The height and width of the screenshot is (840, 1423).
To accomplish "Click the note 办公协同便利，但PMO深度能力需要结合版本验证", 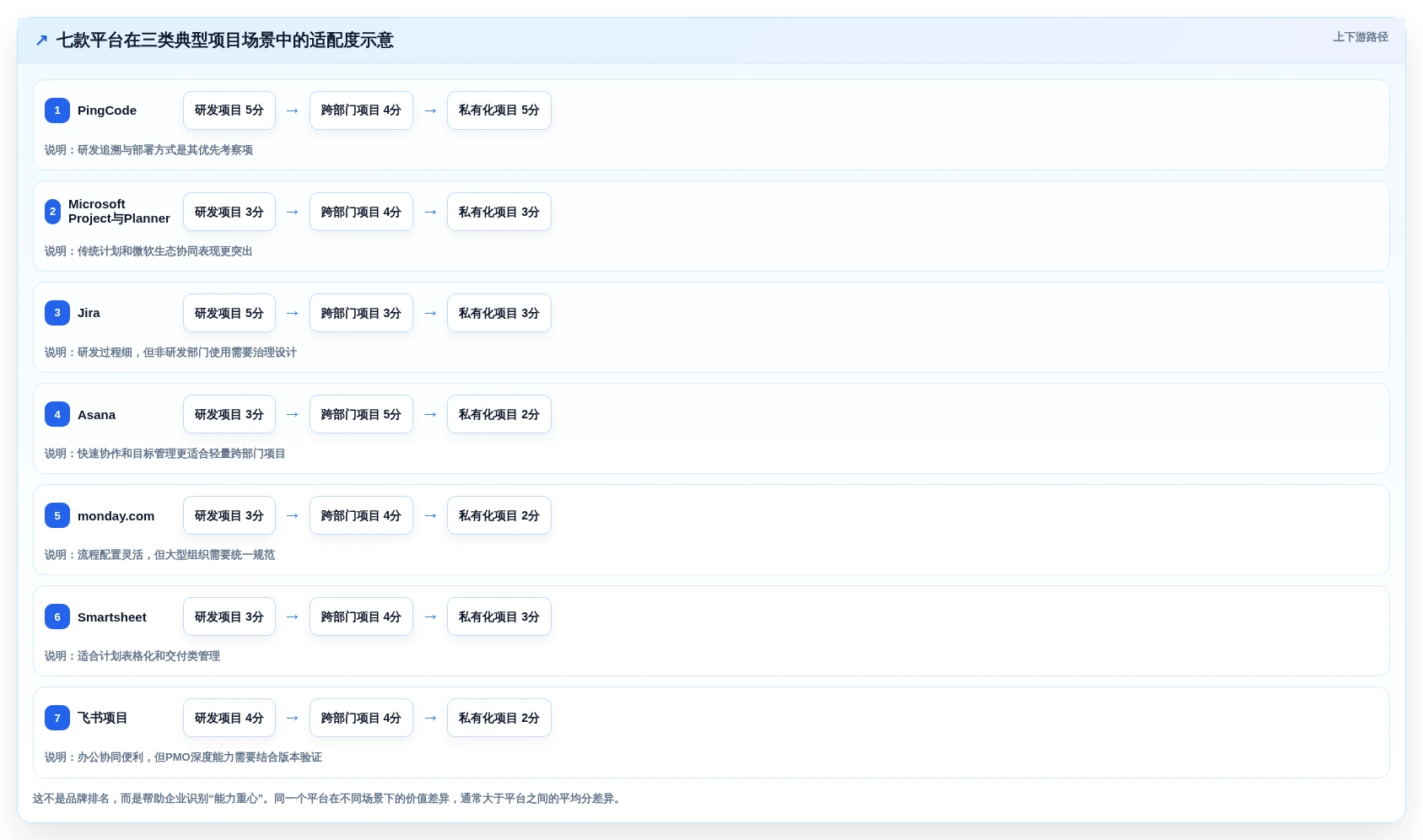I will coord(200,757).
